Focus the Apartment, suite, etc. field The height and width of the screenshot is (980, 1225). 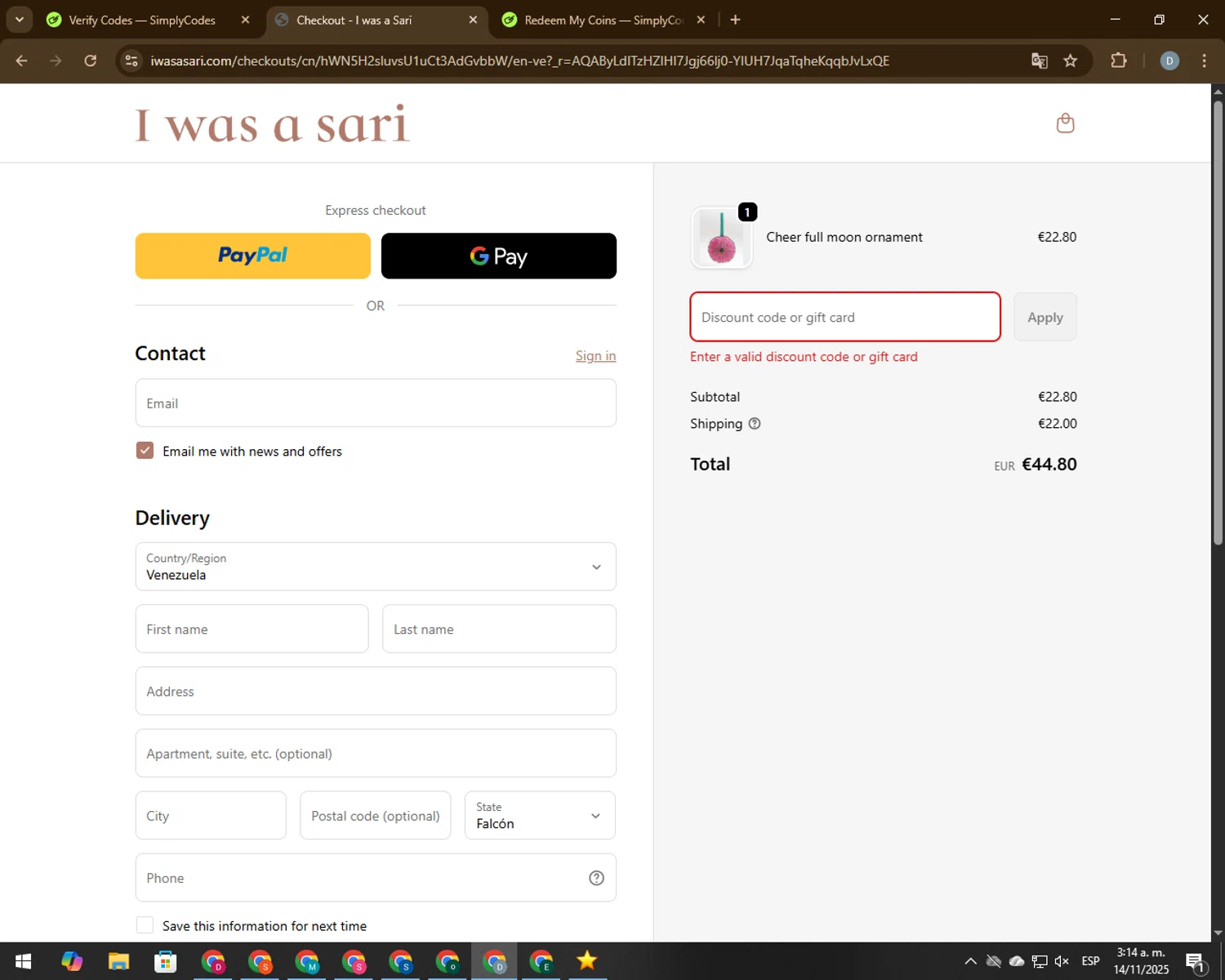376,753
